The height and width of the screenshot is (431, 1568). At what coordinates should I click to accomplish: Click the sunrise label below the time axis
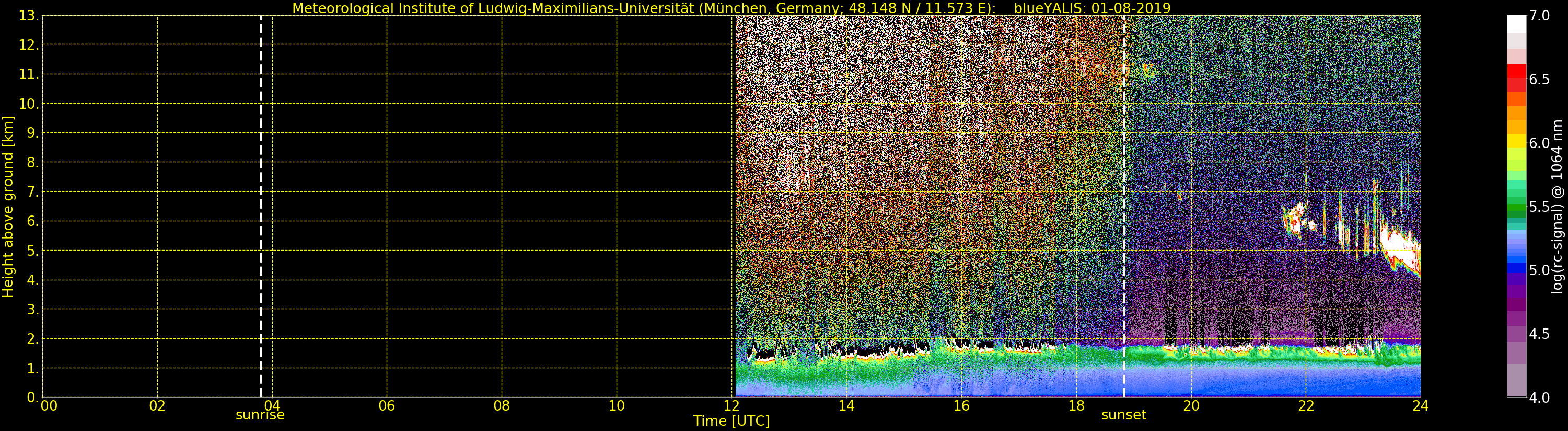(x=260, y=415)
